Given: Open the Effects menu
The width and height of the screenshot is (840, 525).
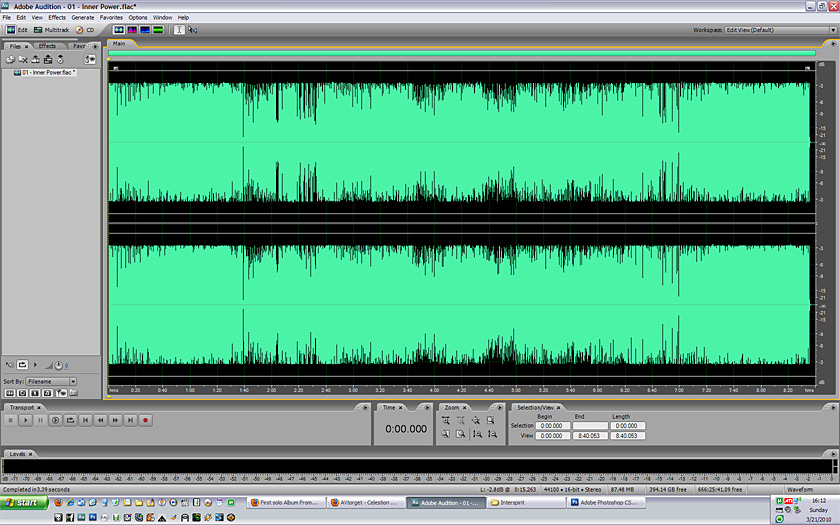Looking at the screenshot, I should [57, 17].
